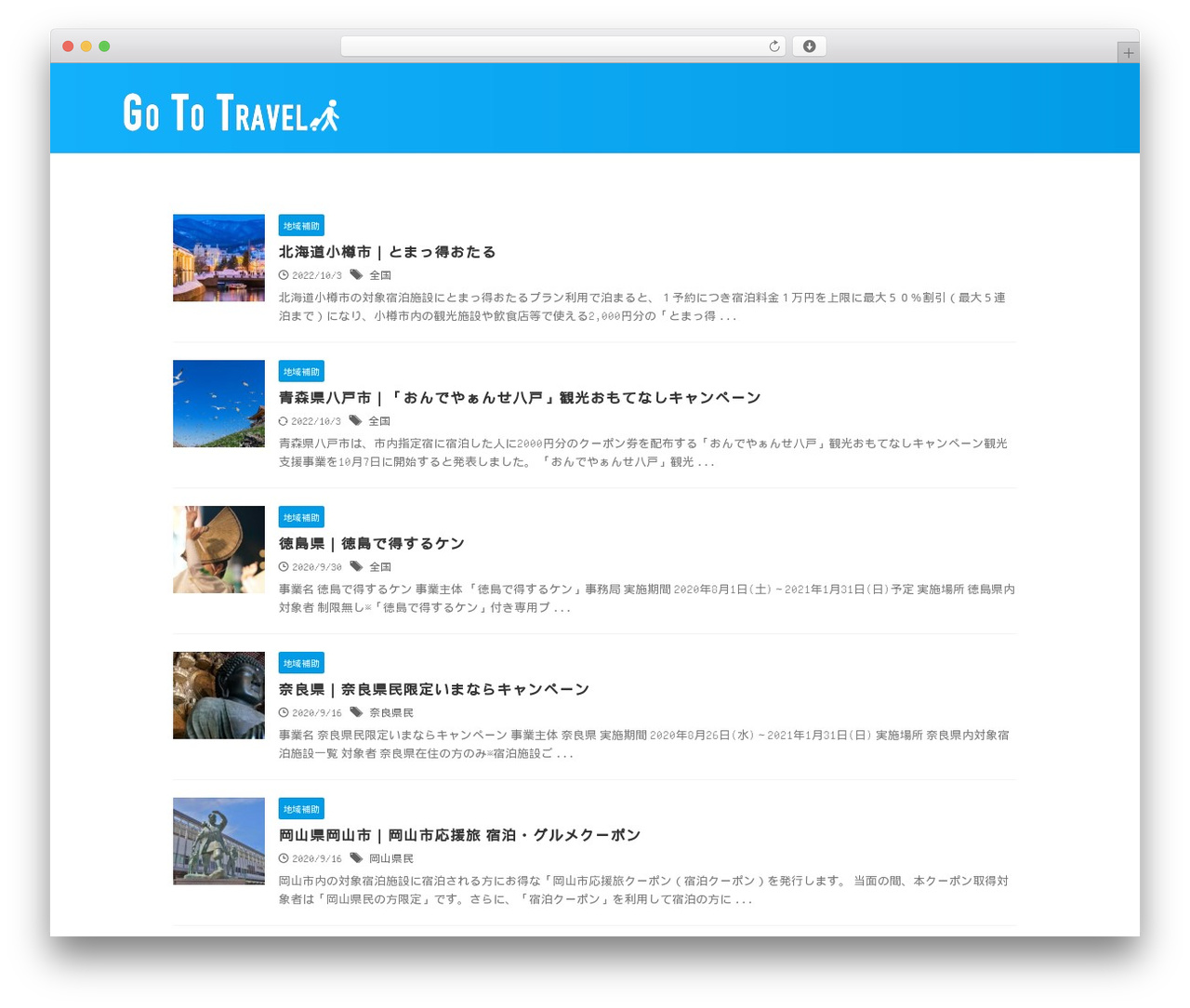The height and width of the screenshot is (1008, 1190).
Task: Open the 青森県八戸市 おんでやぁんせ八戸 article title
Action: 520,398
